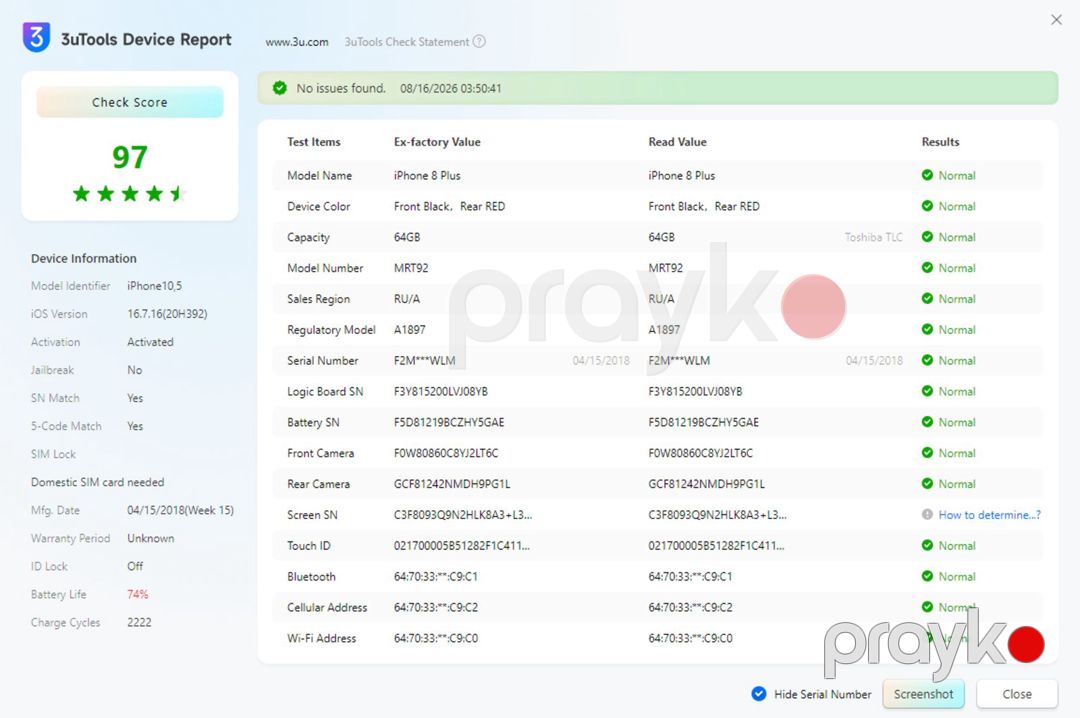Click the Regulatory Model ex-factory value A1897
The width and height of the screenshot is (1080, 718).
pos(410,329)
